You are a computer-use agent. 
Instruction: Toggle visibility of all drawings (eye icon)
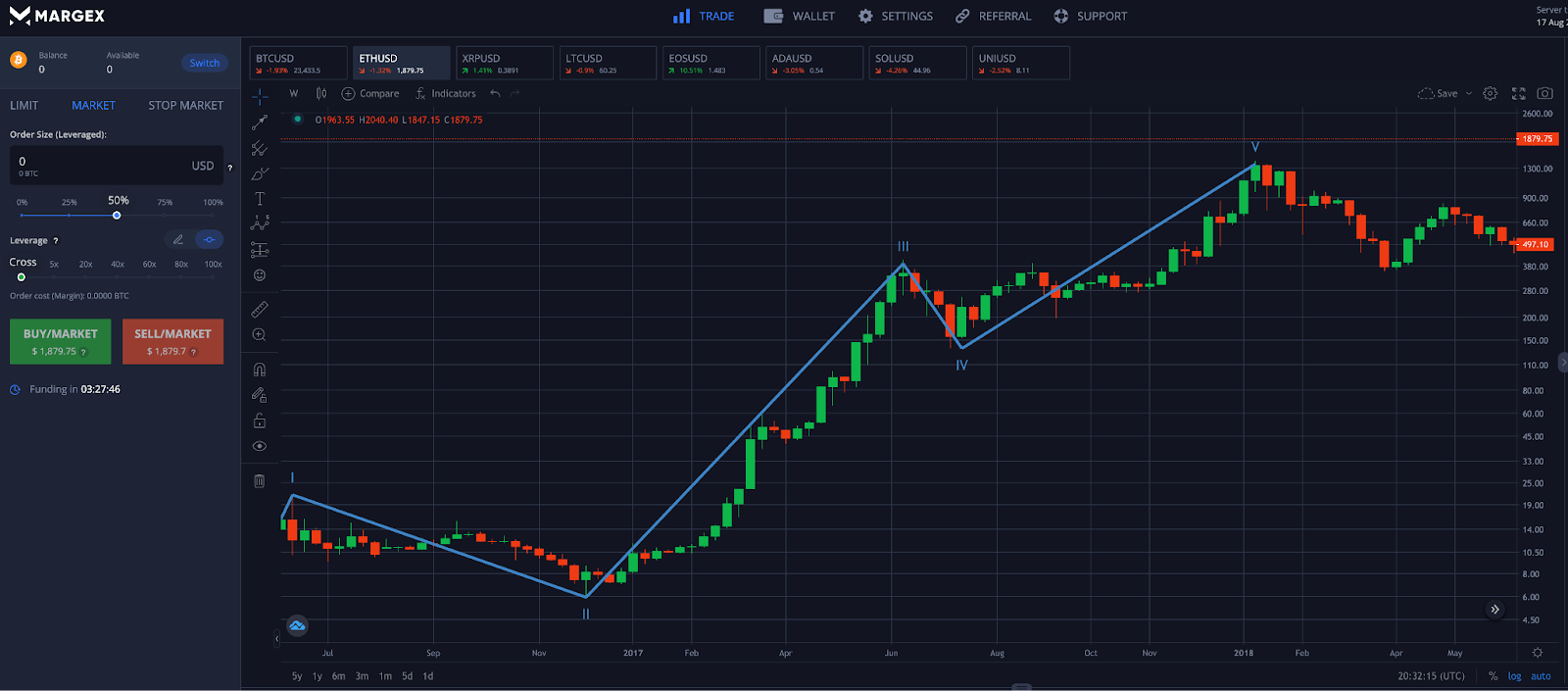point(260,446)
